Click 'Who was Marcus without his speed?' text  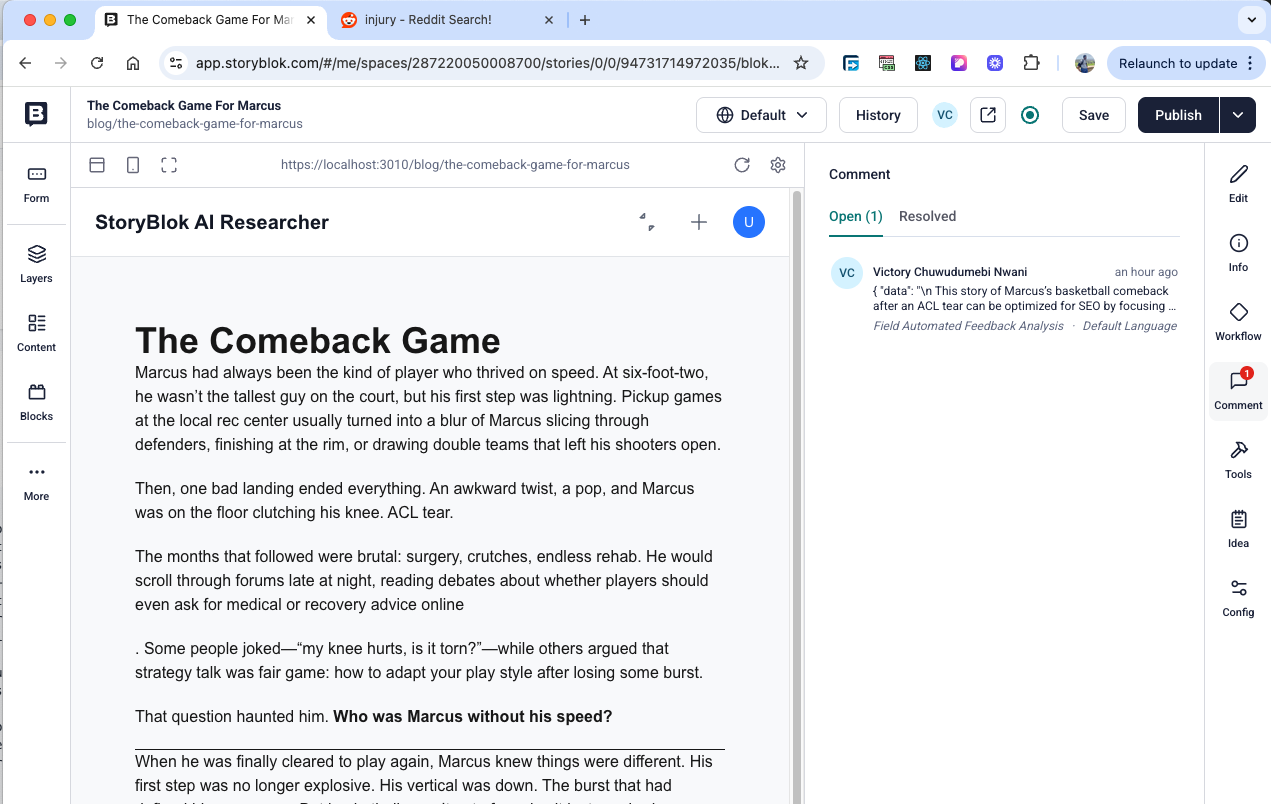(472, 716)
